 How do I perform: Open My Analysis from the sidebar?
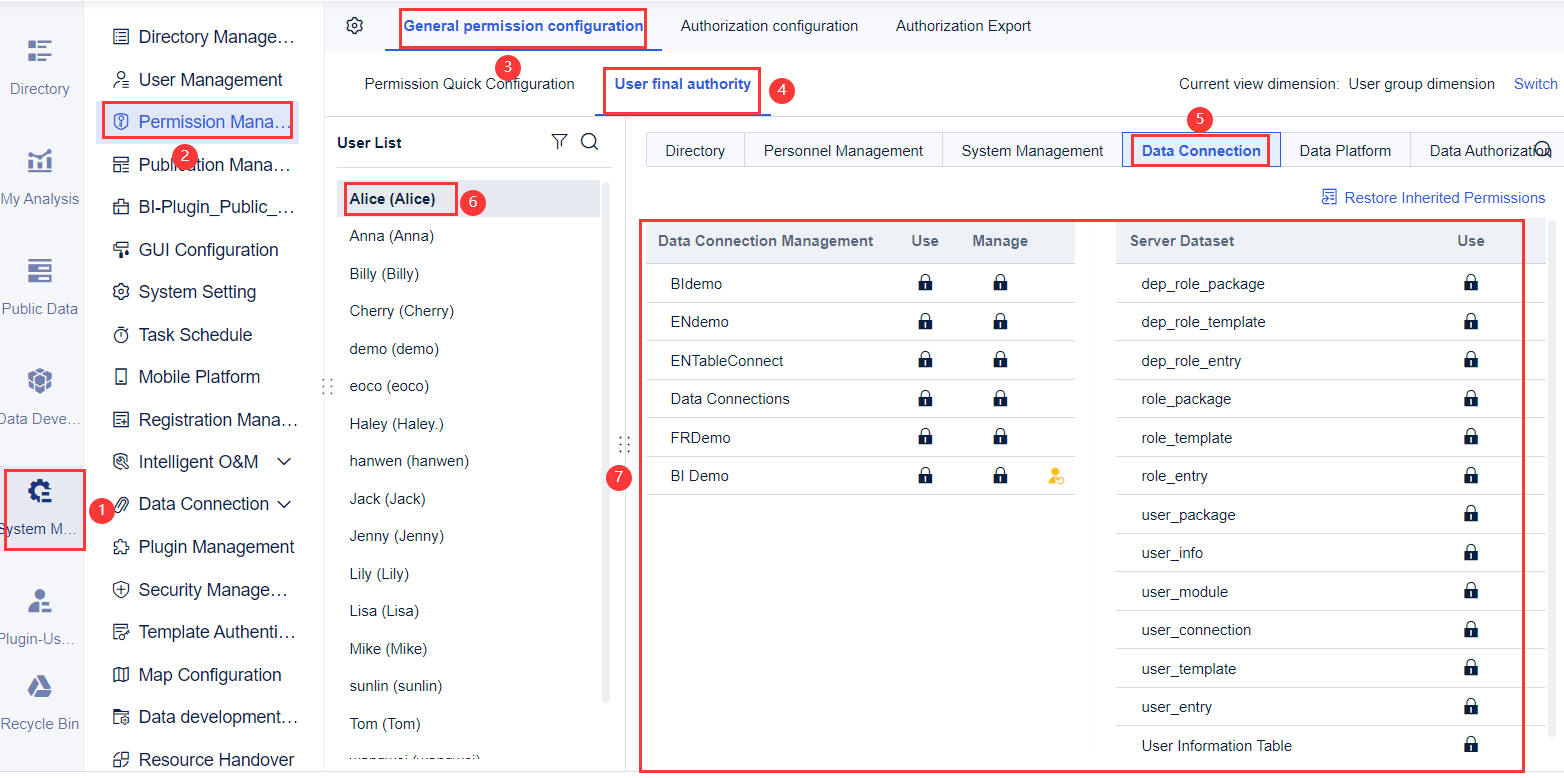[x=40, y=173]
